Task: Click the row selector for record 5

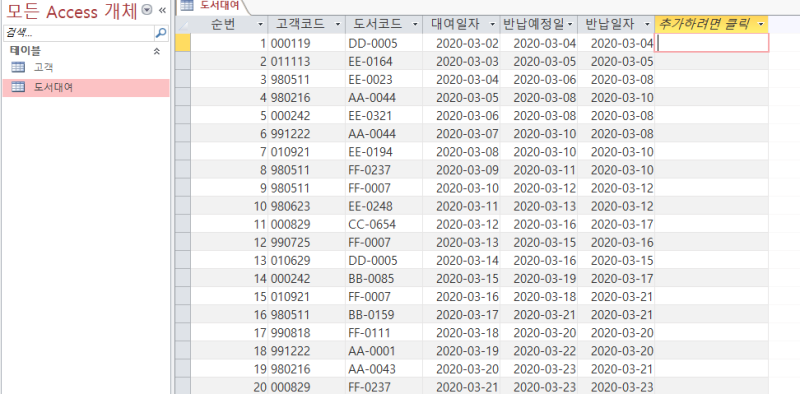Action: point(183,116)
